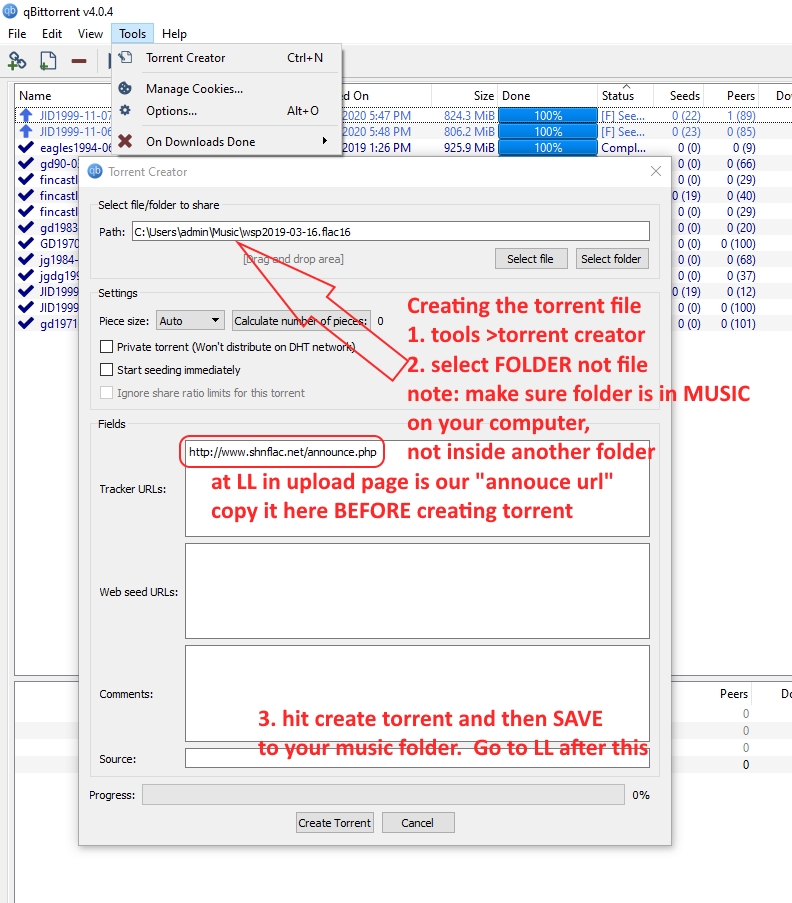The width and height of the screenshot is (792, 903).
Task: Sort by the top Peers column header
Action: pos(740,96)
